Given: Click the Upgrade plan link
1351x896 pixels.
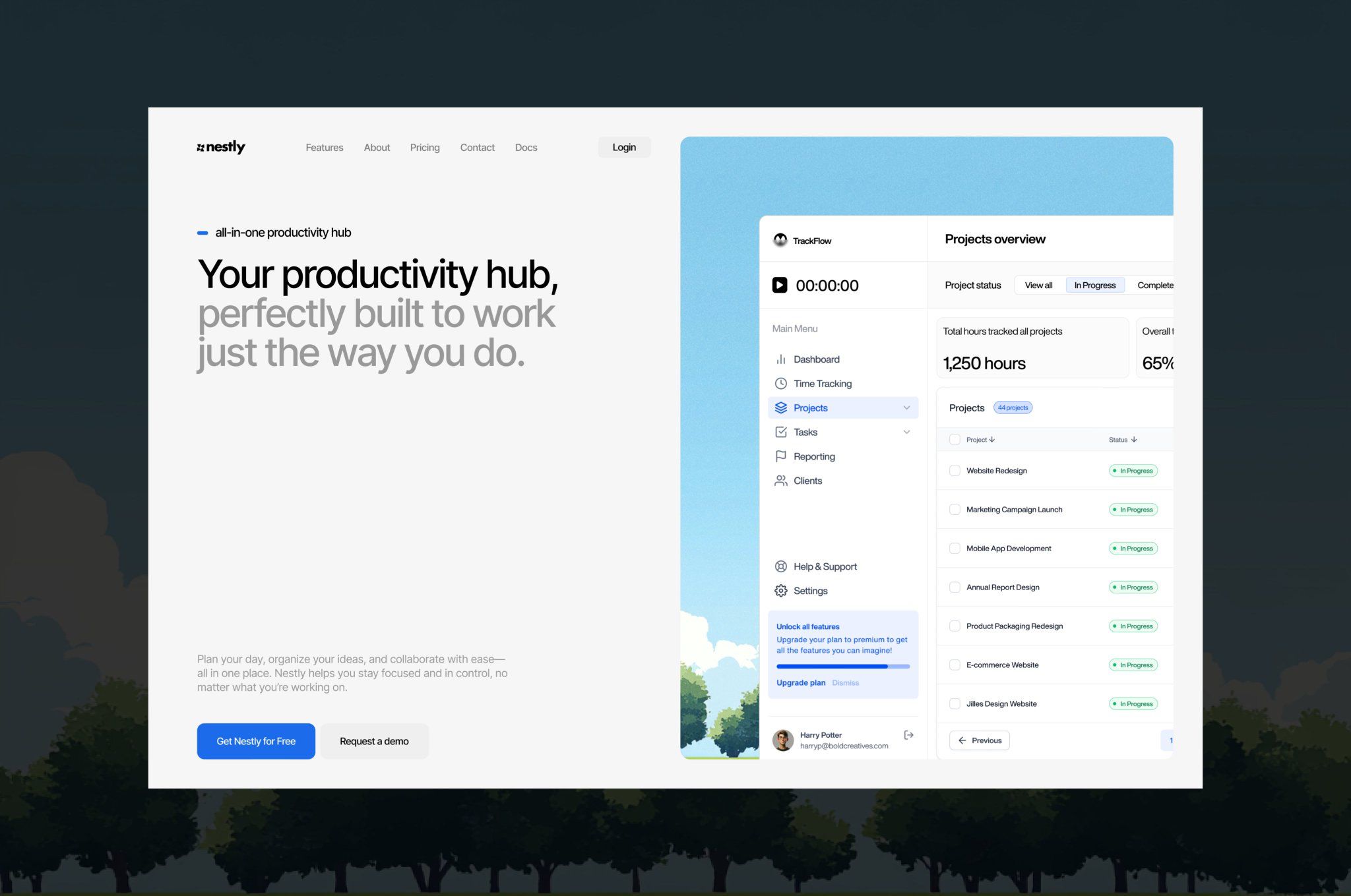Looking at the screenshot, I should 800,683.
